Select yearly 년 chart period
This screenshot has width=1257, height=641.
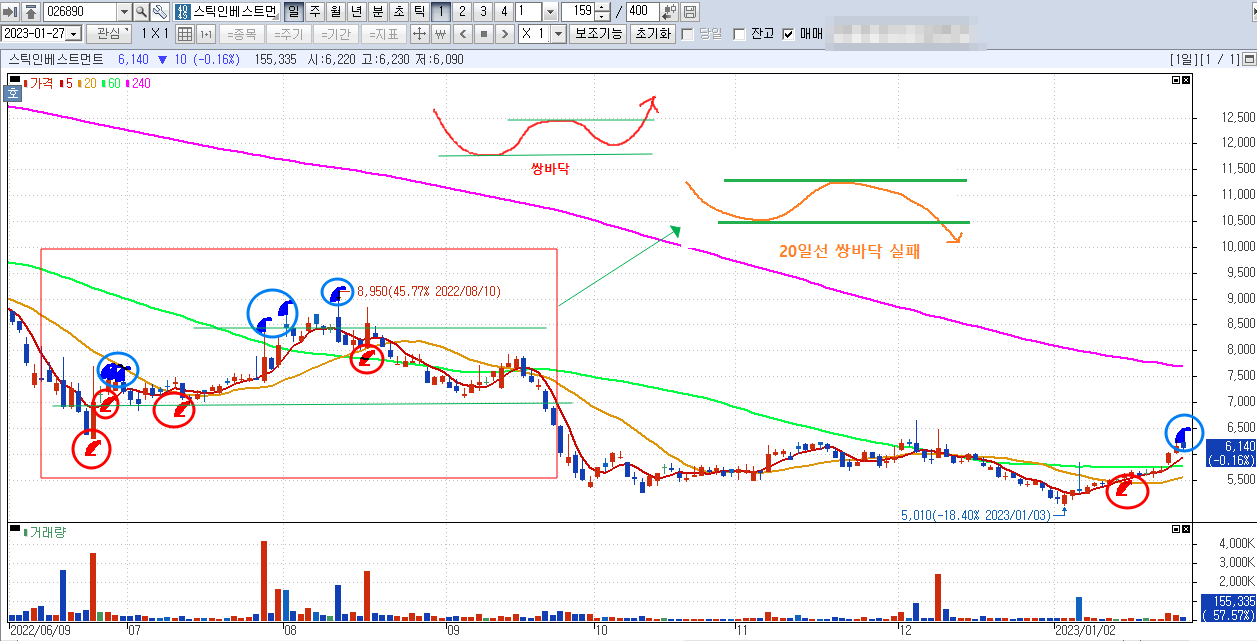[x=356, y=12]
